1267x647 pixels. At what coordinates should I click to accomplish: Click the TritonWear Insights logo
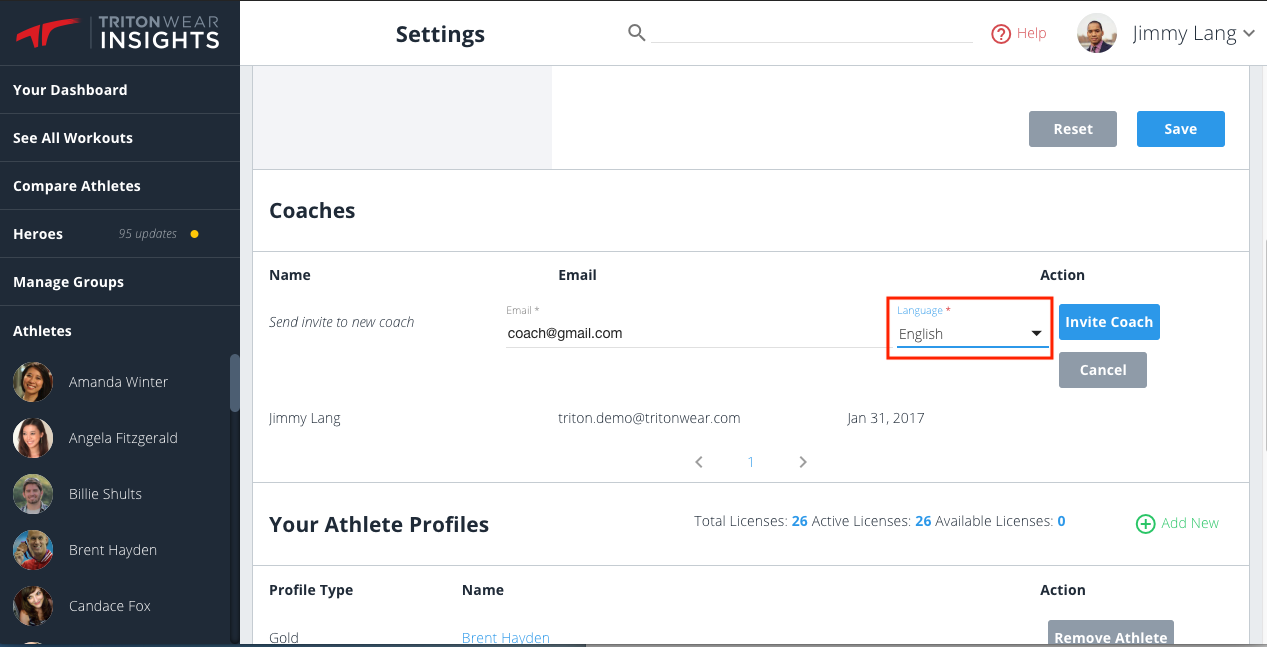(117, 32)
